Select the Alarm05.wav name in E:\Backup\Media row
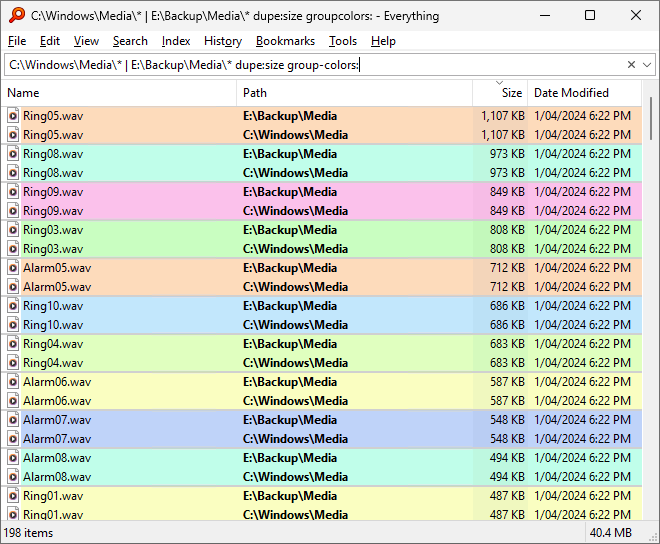Image resolution: width=660 pixels, height=544 pixels. click(x=57, y=268)
